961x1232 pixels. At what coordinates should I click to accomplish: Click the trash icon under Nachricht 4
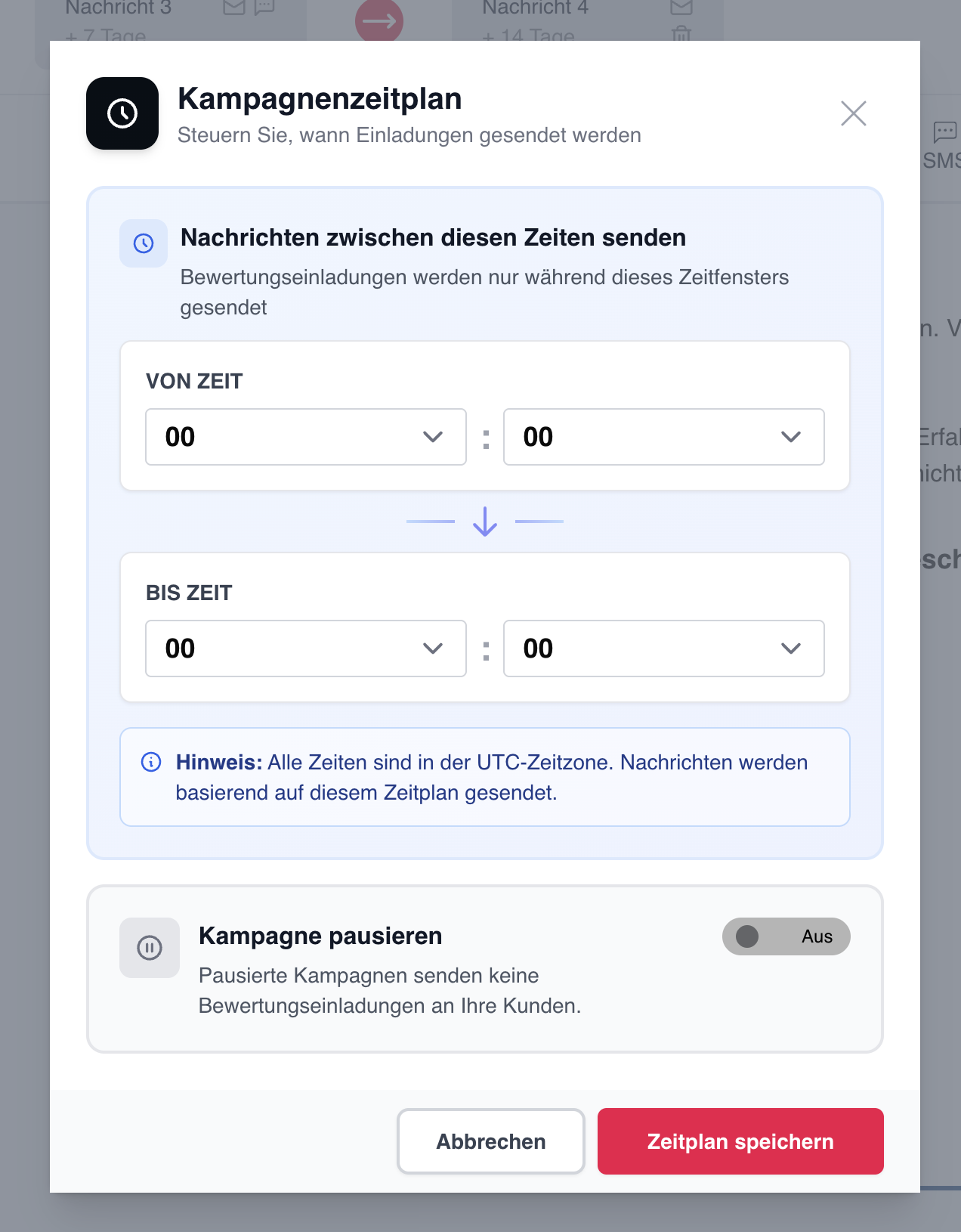click(681, 33)
